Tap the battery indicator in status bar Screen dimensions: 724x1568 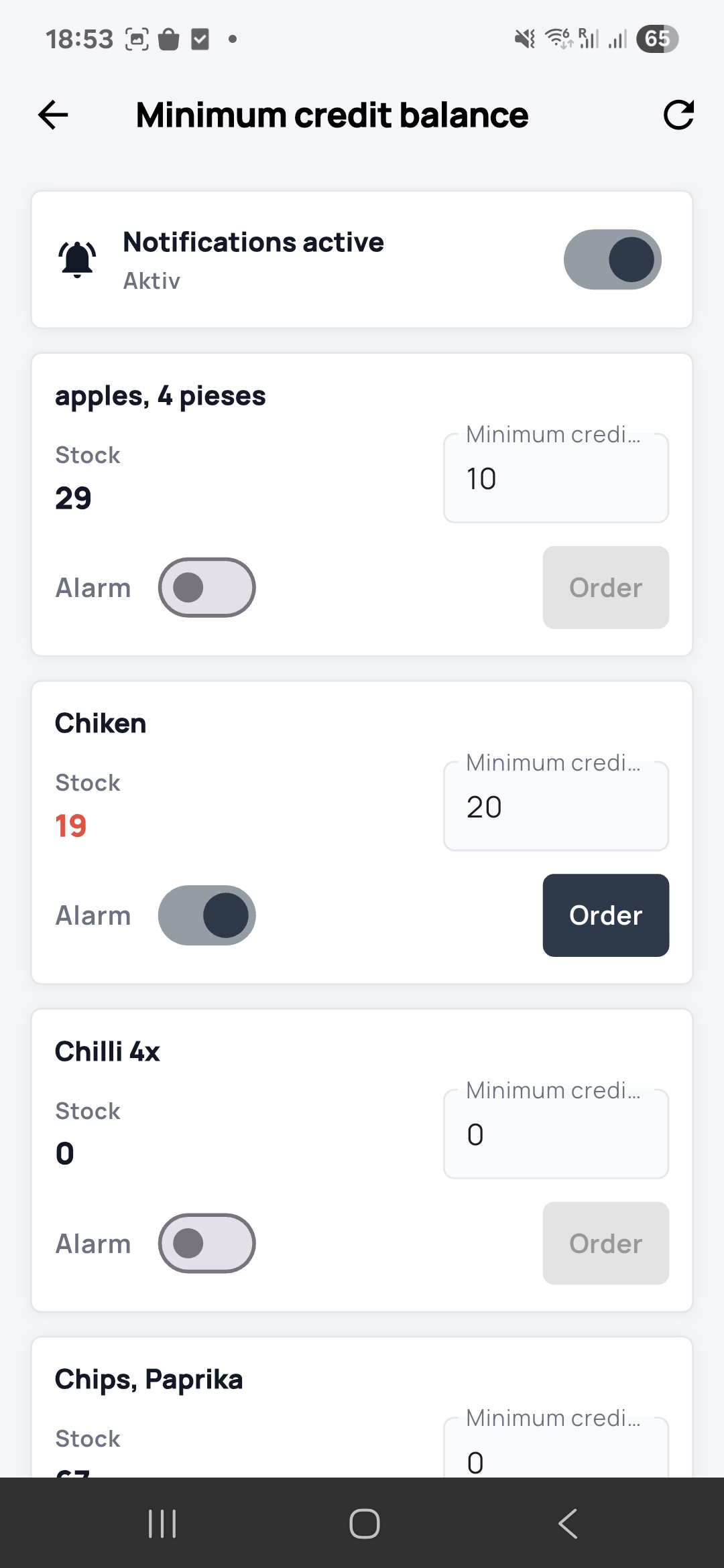[x=657, y=39]
